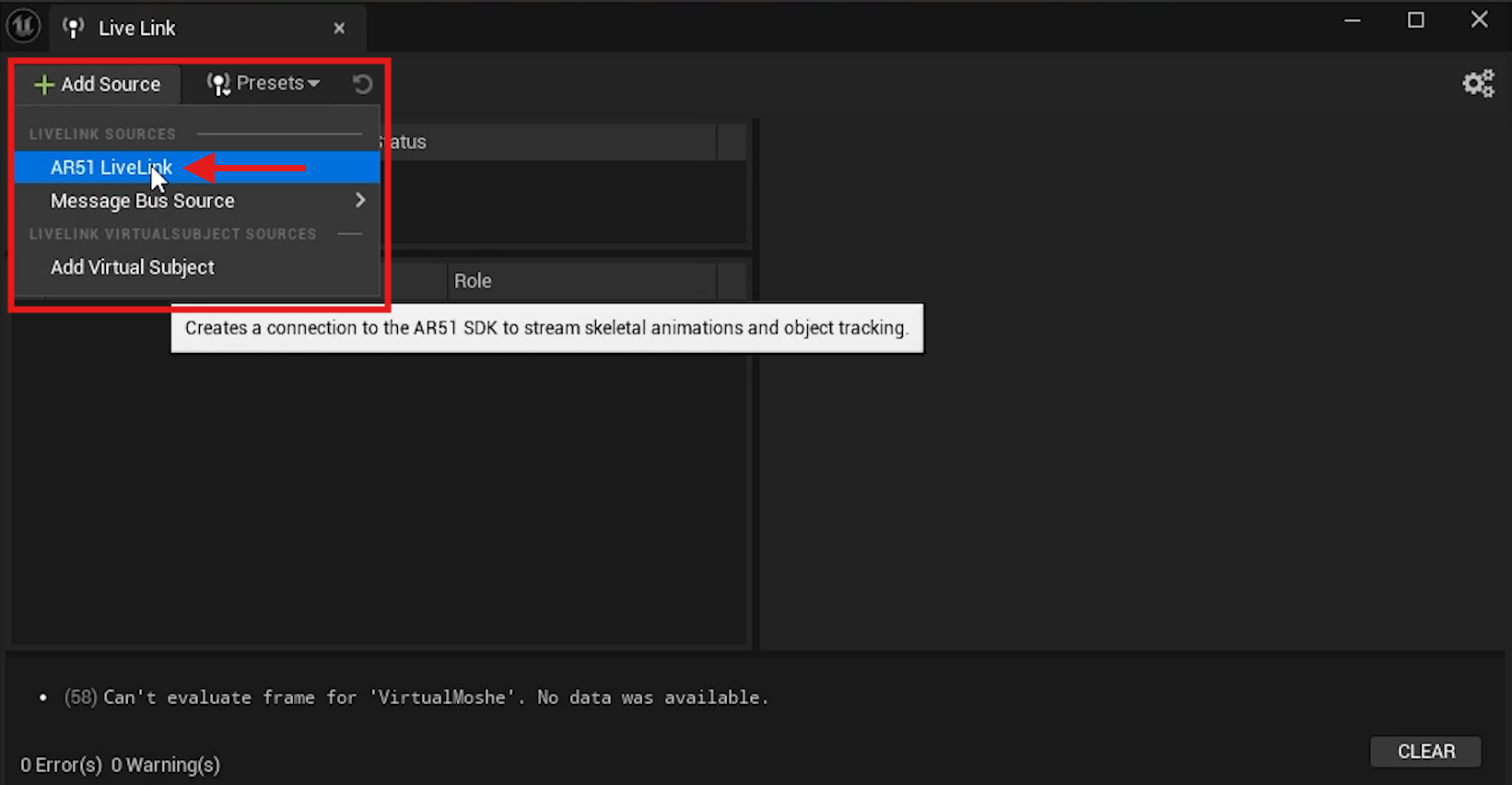
Task: Close the Live Link tab
Action: 339,29
